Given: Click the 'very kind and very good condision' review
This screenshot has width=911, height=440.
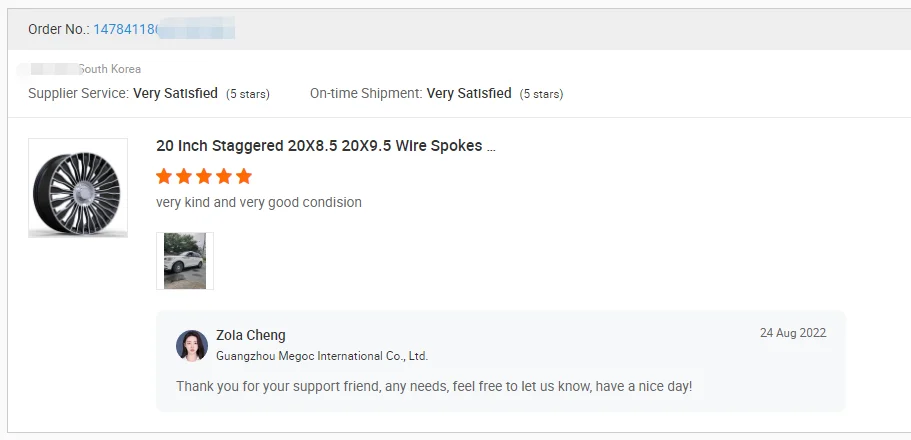Looking at the screenshot, I should point(259,203).
